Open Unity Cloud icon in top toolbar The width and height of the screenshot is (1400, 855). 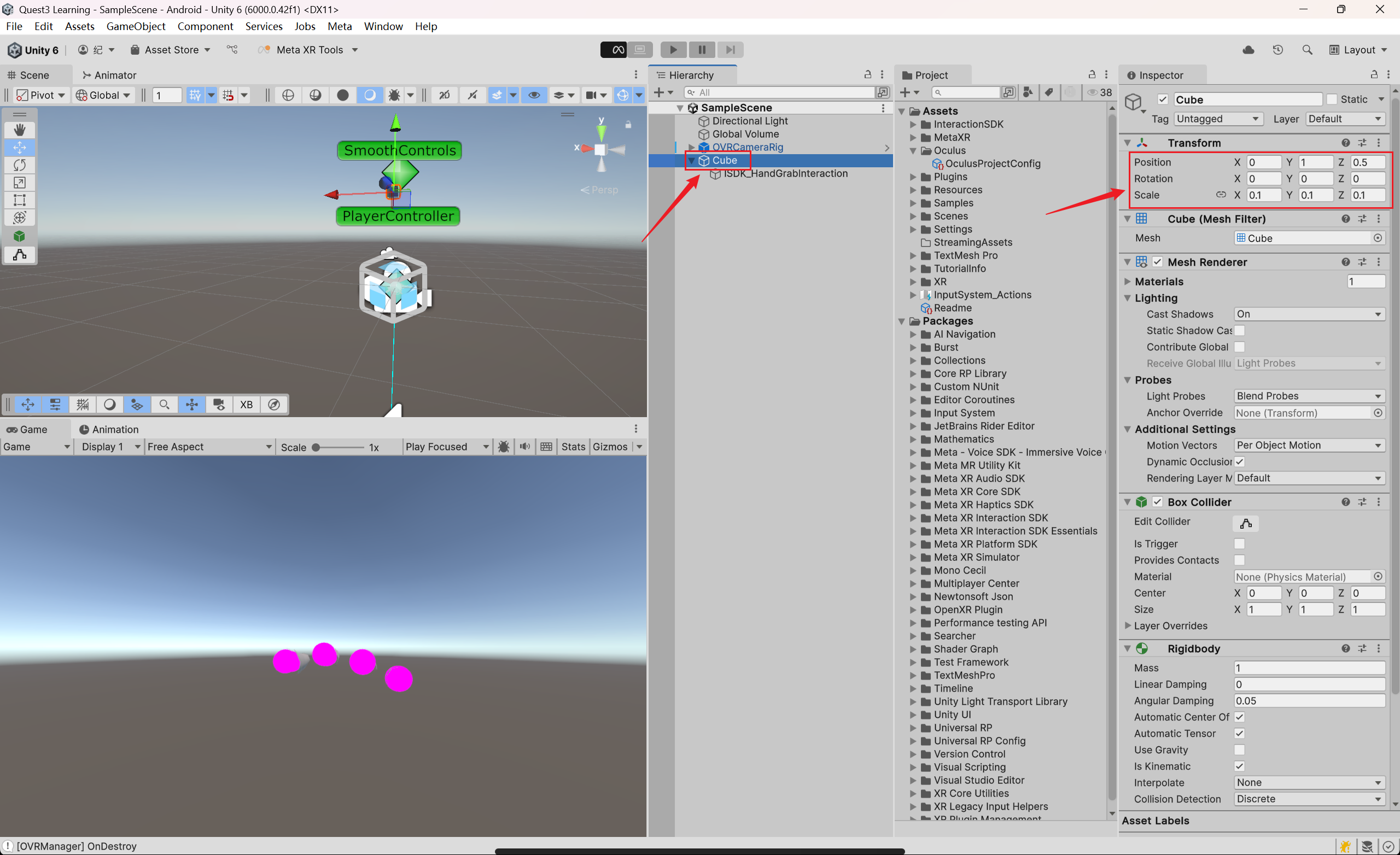(1249, 50)
